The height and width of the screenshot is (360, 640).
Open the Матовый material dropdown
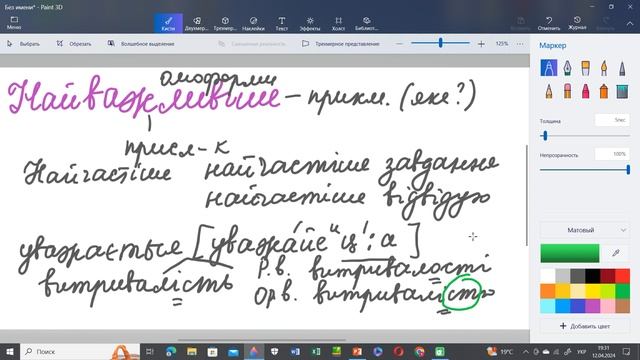[x=584, y=230]
